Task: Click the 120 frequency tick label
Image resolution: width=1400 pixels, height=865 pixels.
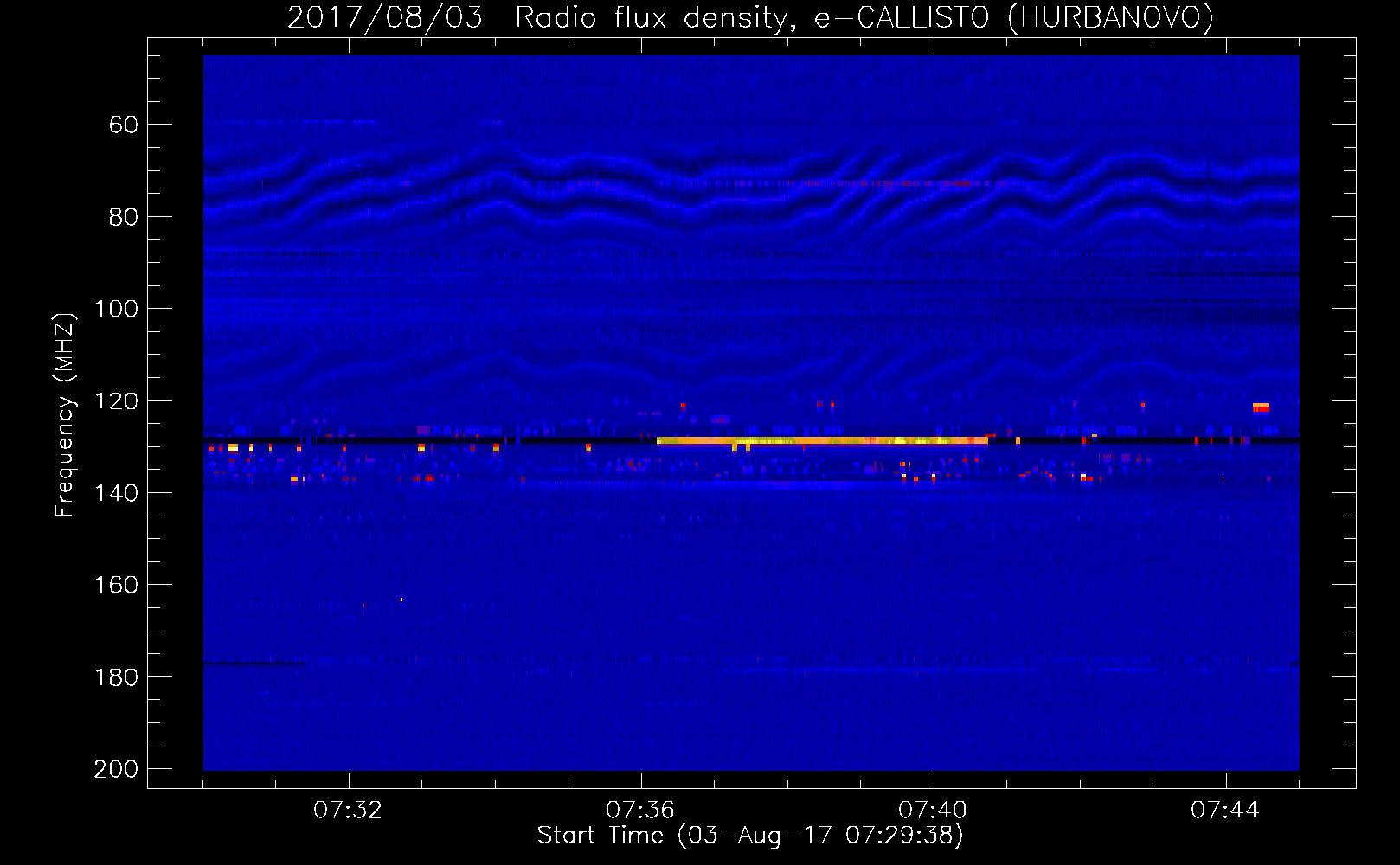Action: click(116, 401)
